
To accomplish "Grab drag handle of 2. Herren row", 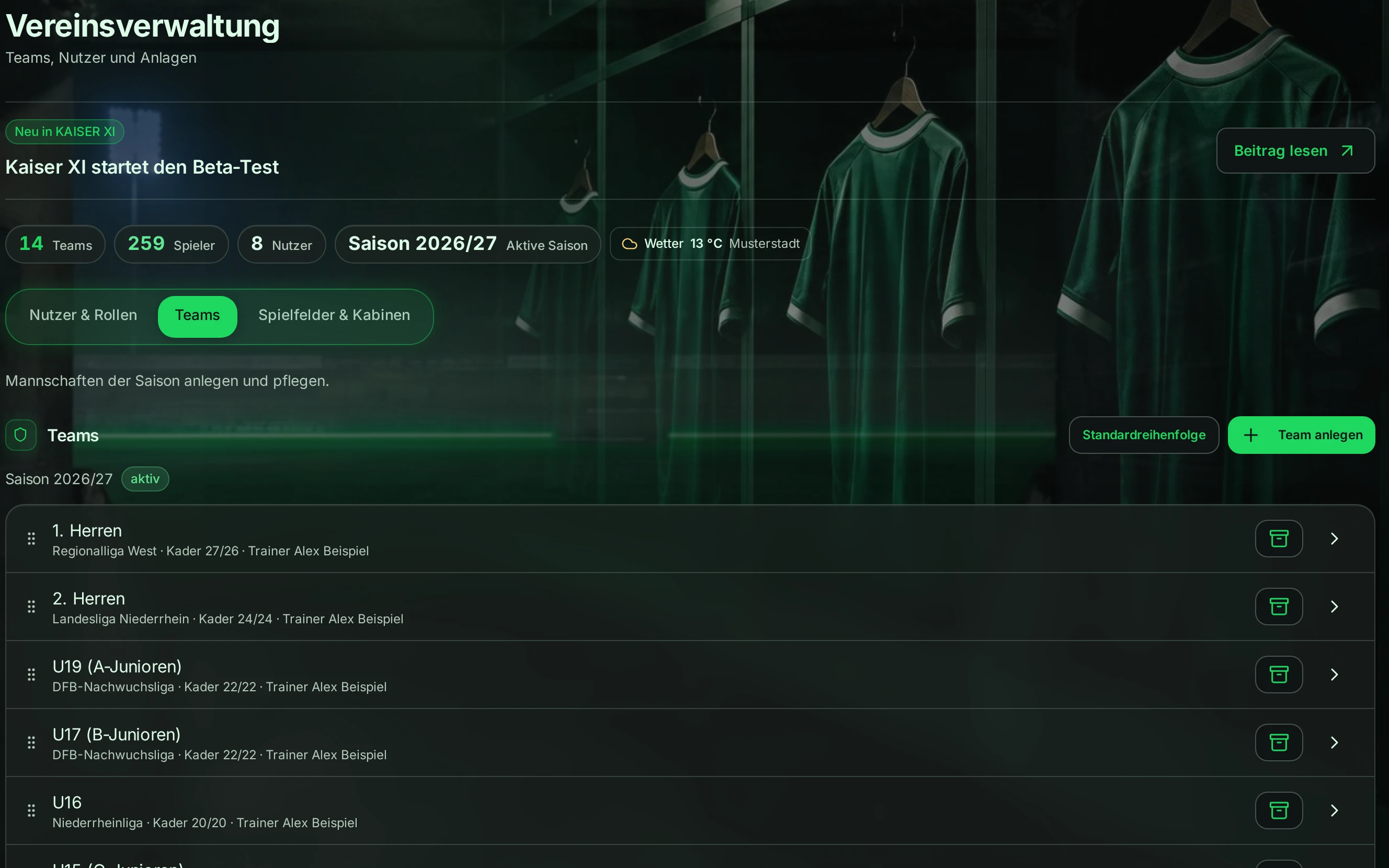I will pyautogui.click(x=31, y=606).
